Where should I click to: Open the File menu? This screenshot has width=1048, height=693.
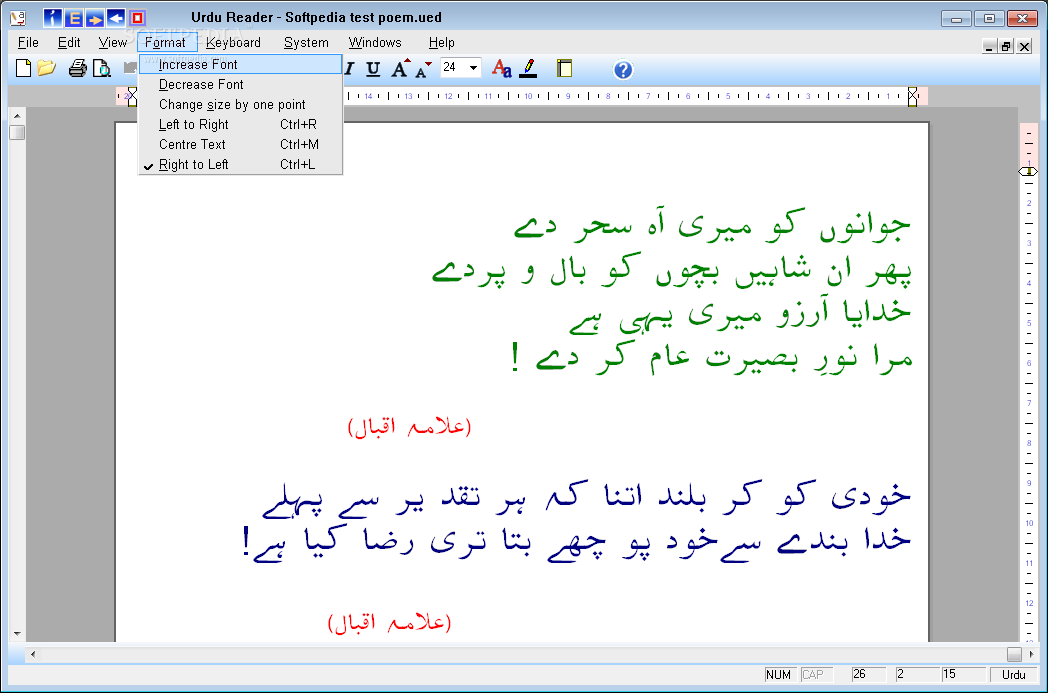point(28,43)
